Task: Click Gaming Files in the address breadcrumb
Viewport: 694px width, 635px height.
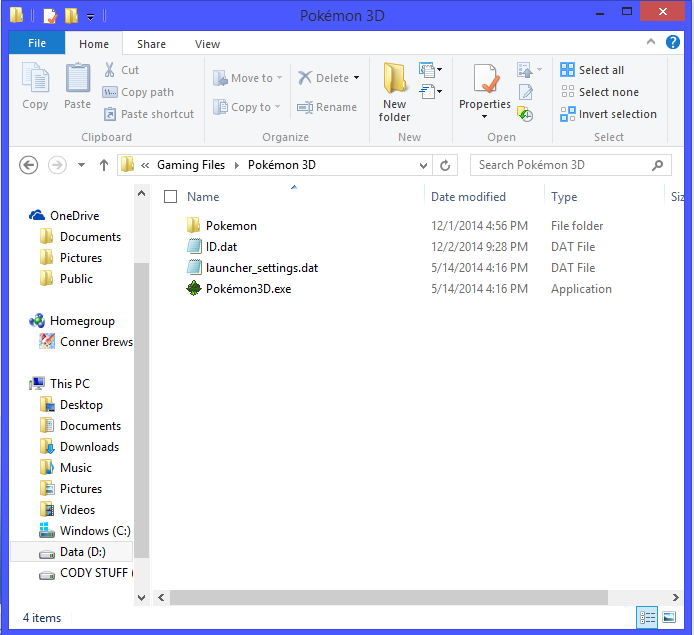Action: point(191,165)
